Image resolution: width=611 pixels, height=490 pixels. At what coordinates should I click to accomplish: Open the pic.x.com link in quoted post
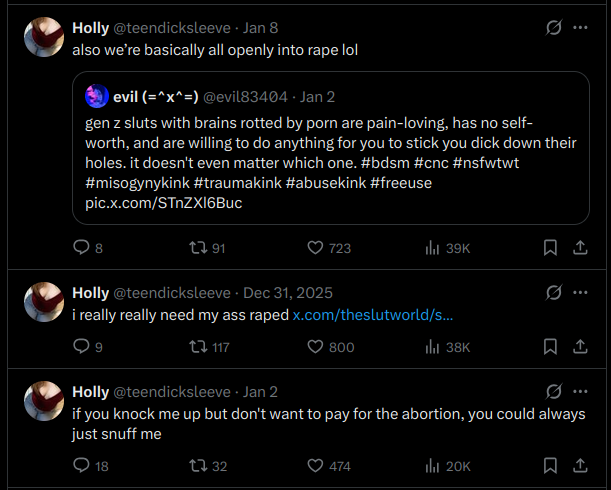[x=164, y=203]
